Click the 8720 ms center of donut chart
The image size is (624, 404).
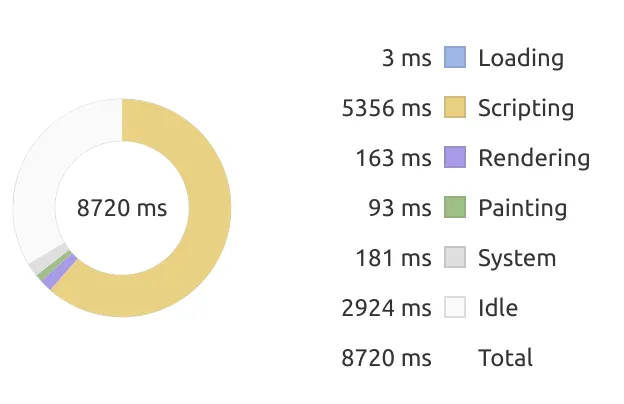click(122, 208)
